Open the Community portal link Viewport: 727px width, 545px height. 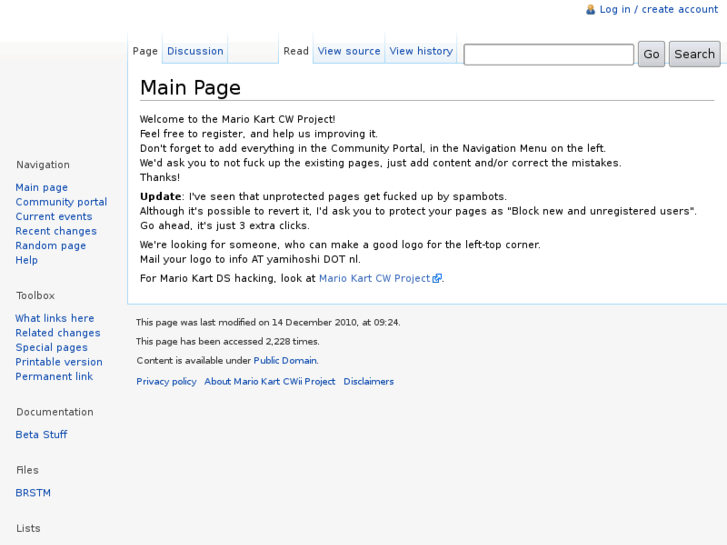pyautogui.click(x=61, y=202)
